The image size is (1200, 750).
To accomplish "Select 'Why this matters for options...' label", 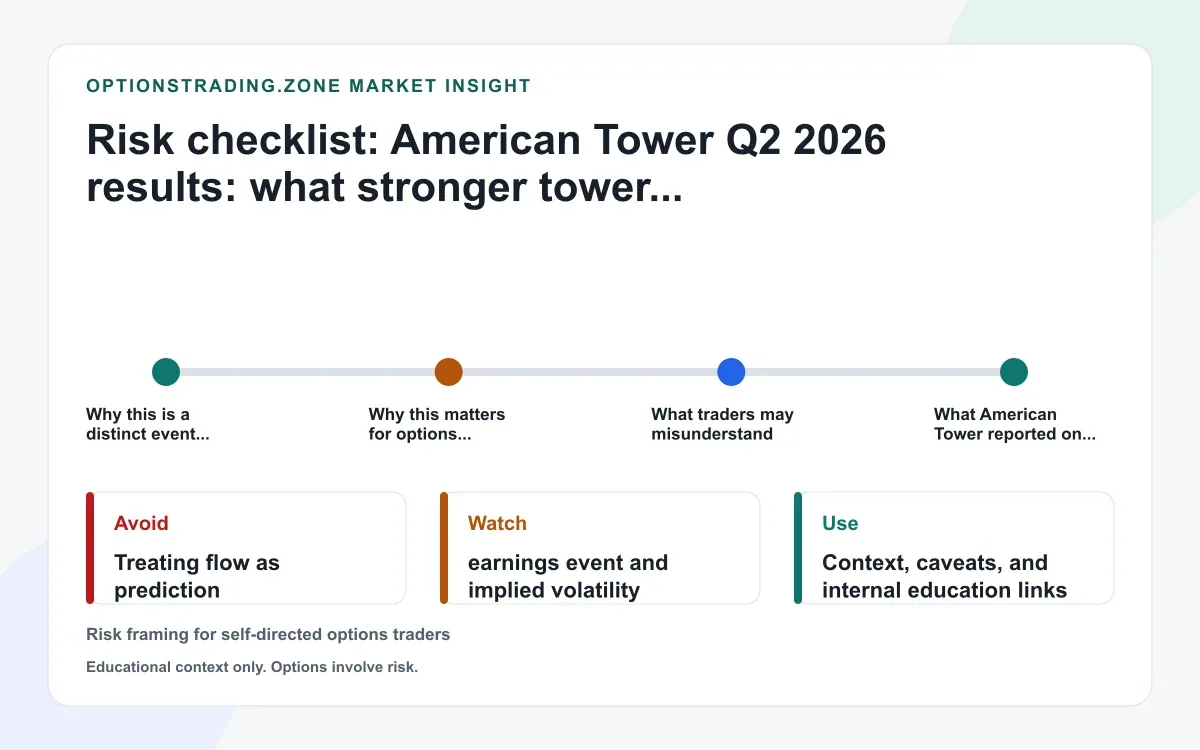I will coord(437,424).
